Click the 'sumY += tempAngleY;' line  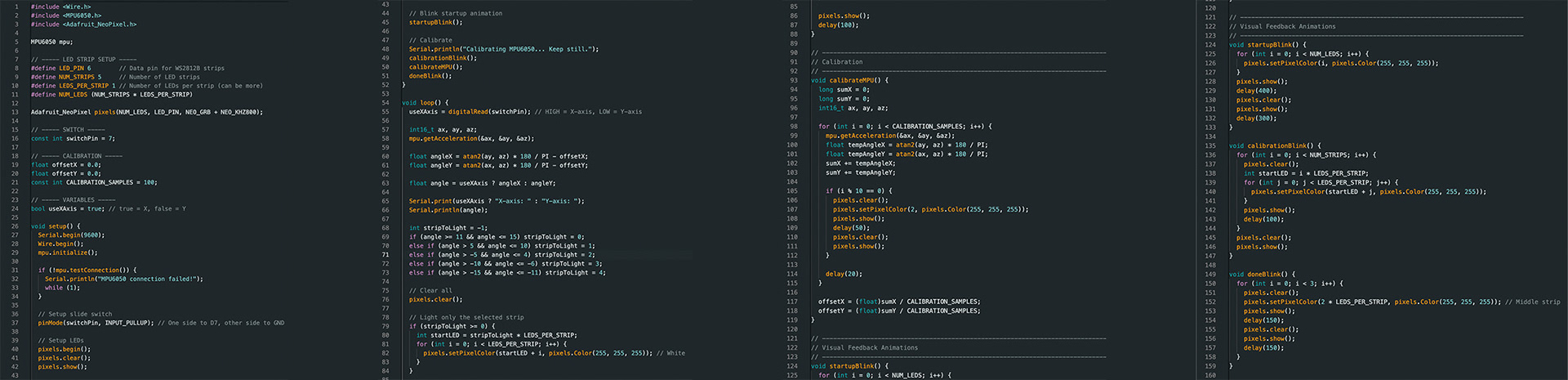pos(860,172)
